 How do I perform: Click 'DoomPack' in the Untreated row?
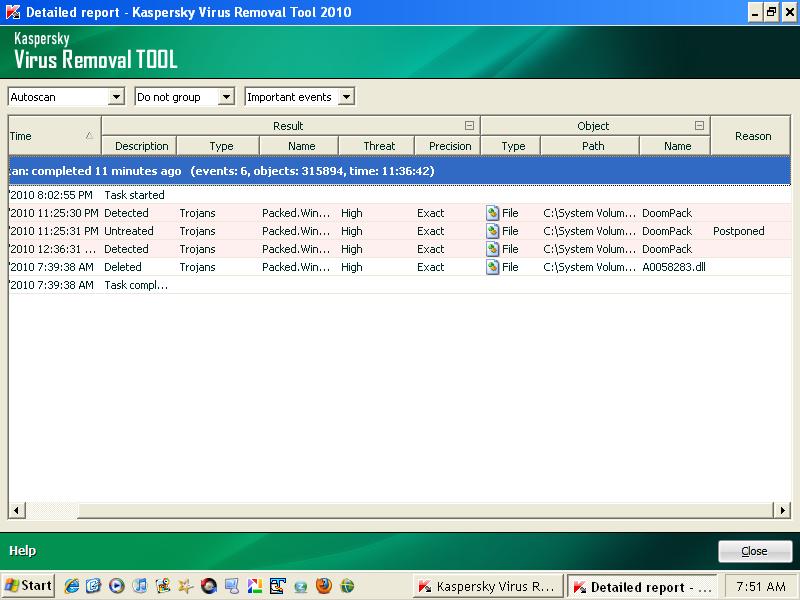tap(667, 231)
